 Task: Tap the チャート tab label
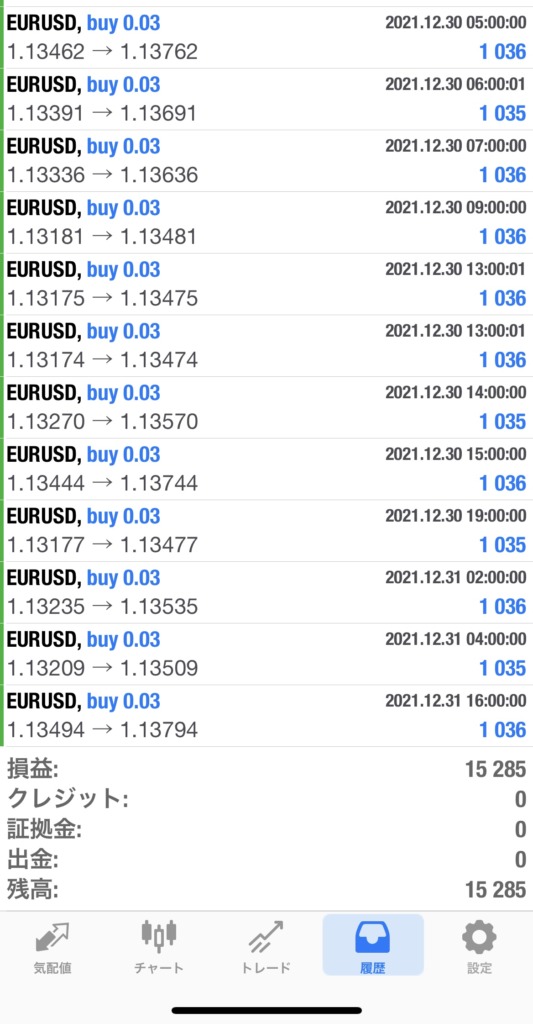[159, 968]
